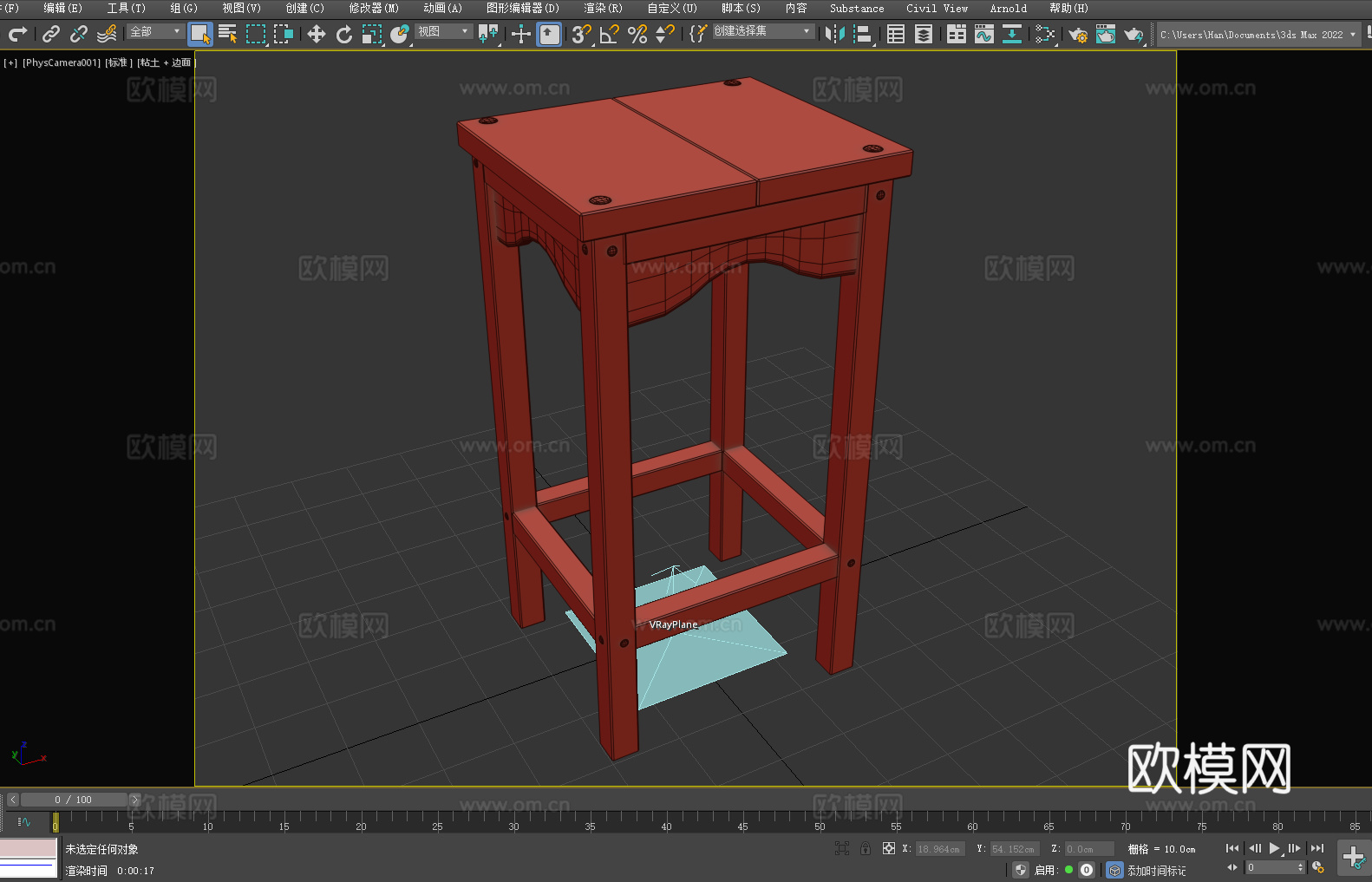Click the Set Key large plus button

1353,858
